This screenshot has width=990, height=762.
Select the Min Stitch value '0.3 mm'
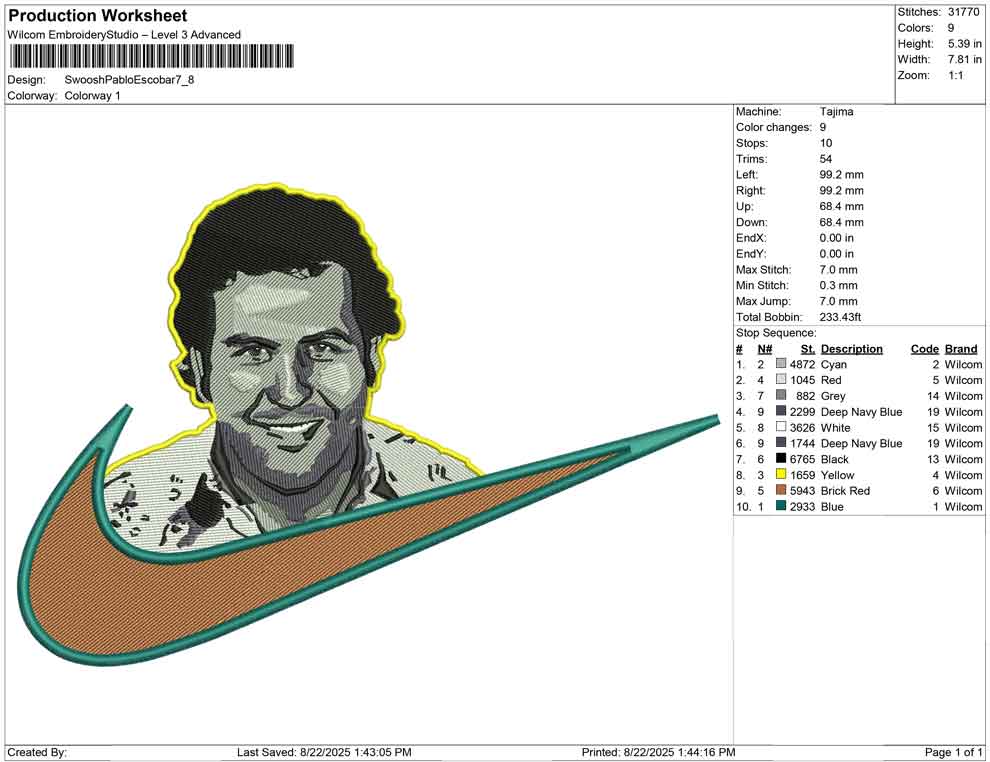click(838, 285)
